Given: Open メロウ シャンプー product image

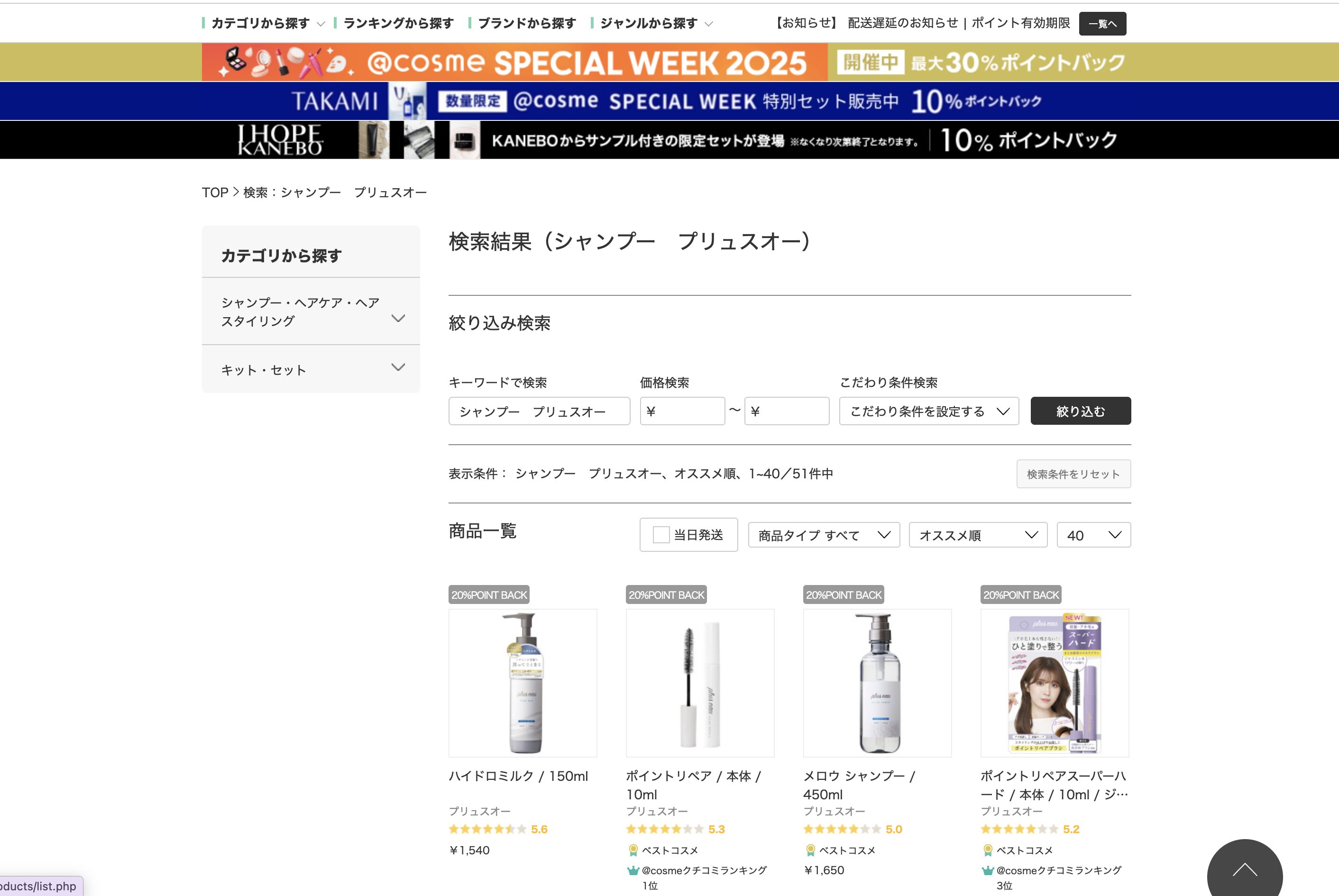Looking at the screenshot, I should point(877,683).
